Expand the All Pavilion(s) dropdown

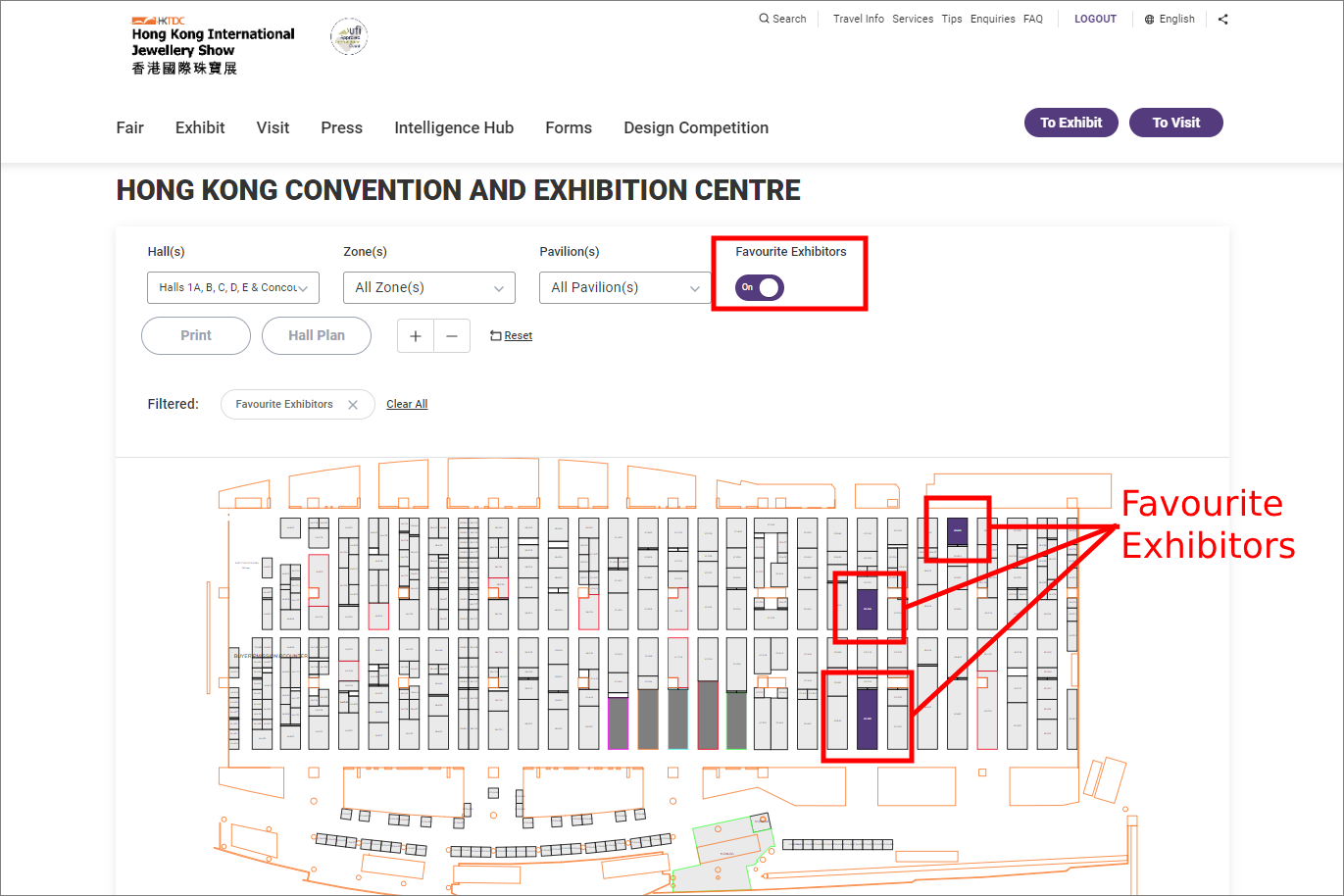[625, 287]
